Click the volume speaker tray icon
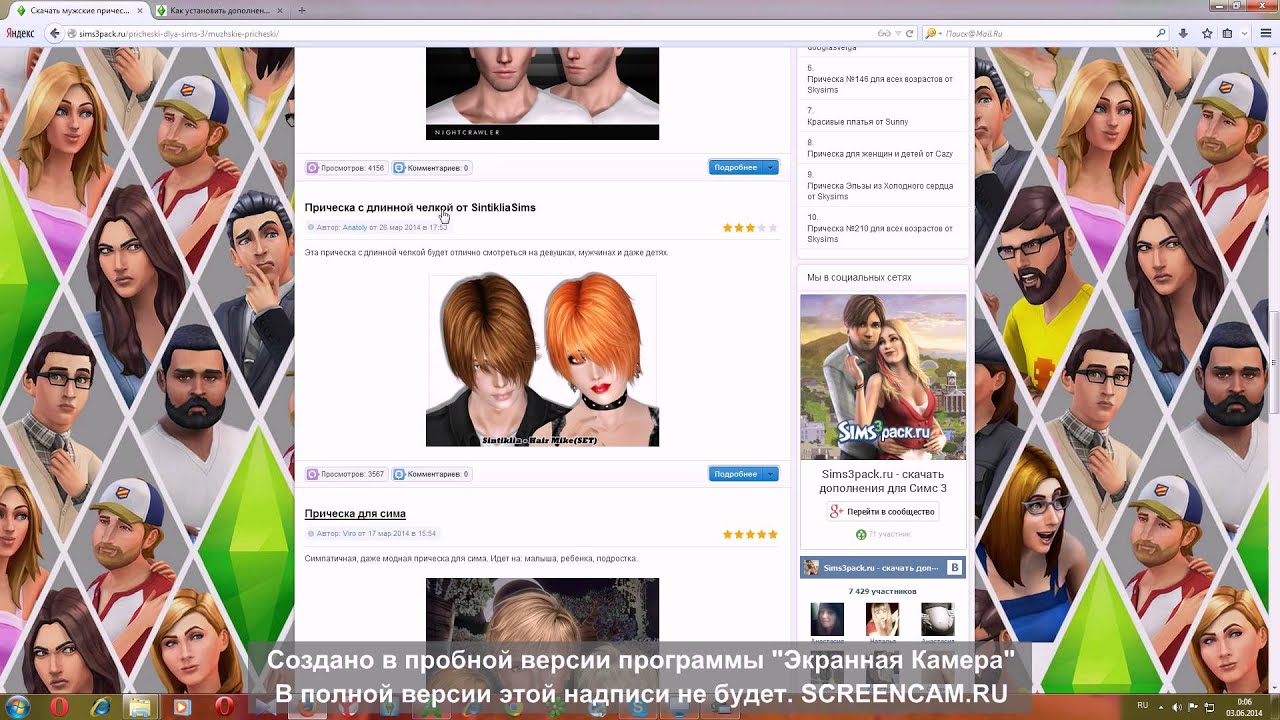 tap(1177, 707)
